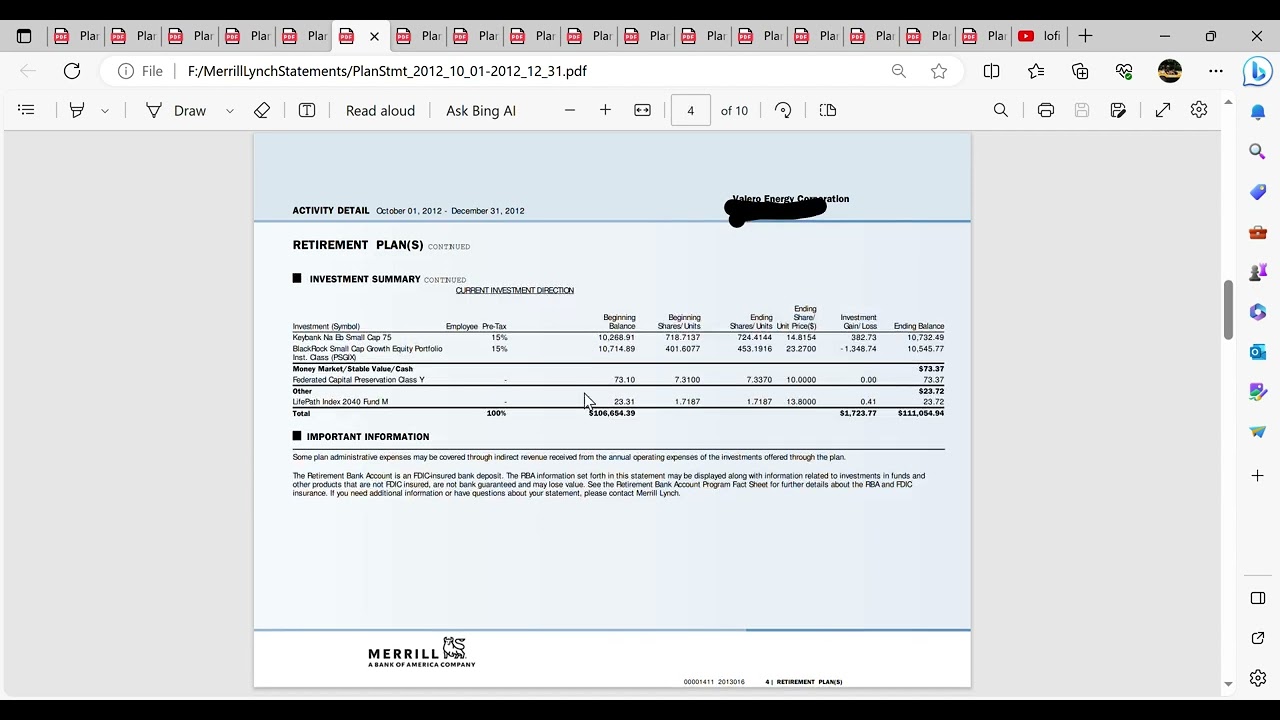This screenshot has height=720, width=1280.
Task: Open sidebar Tools briefcase
Action: [1258, 232]
